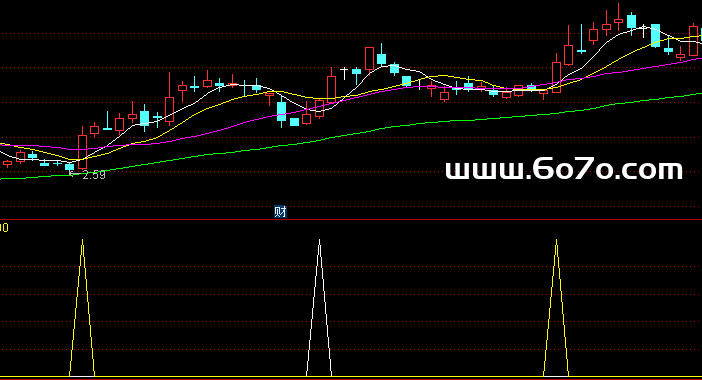Click the yellow value label in the indicator panel corner
The width and height of the screenshot is (702, 380).
click(4, 228)
